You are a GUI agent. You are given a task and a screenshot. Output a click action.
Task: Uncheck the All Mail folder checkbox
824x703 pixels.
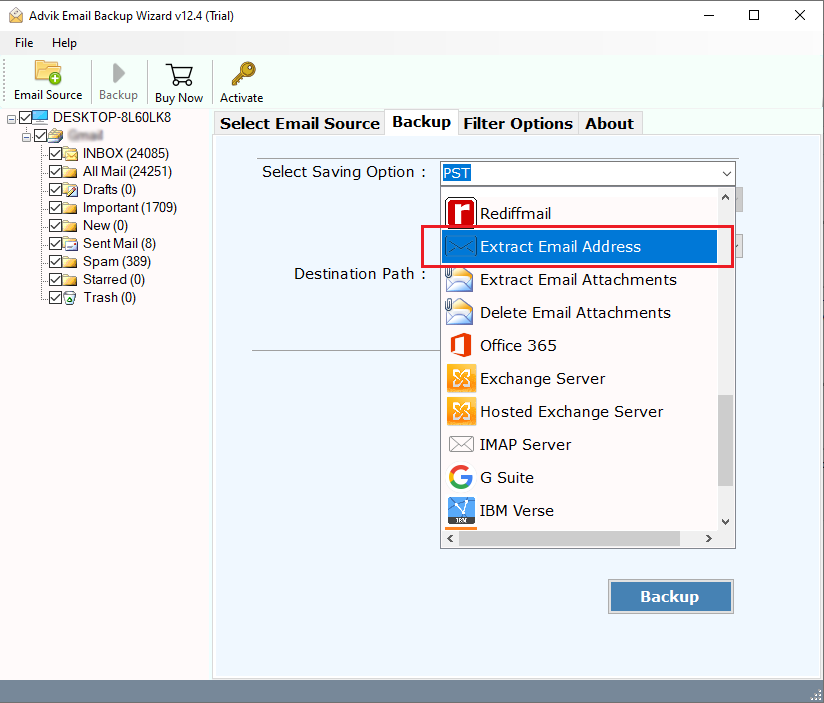tap(56, 171)
